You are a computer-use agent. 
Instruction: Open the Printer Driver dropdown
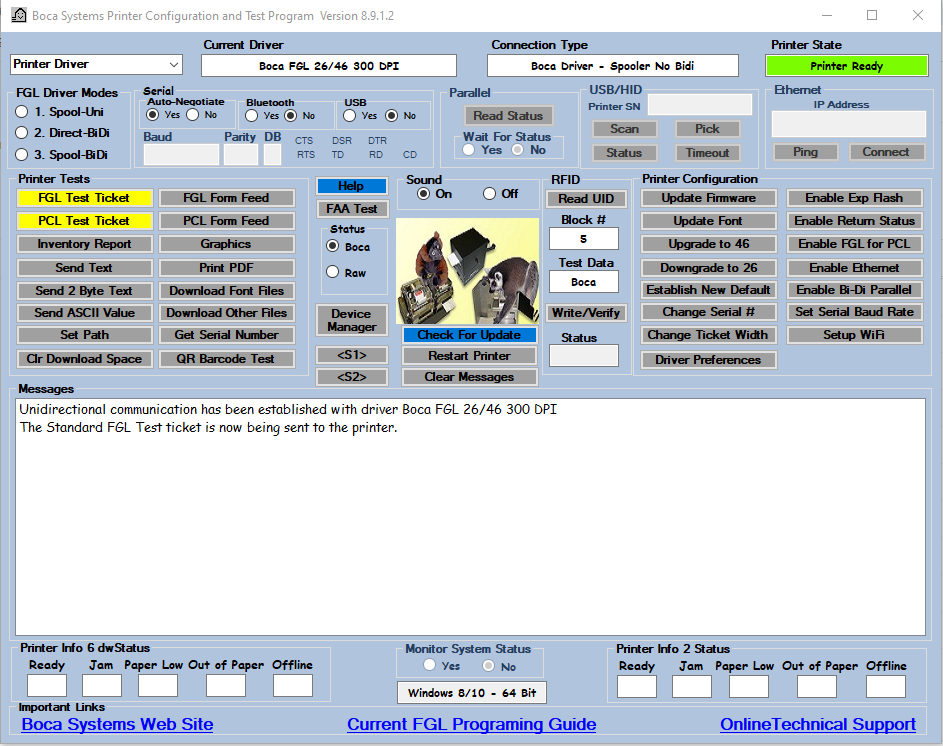[96, 64]
